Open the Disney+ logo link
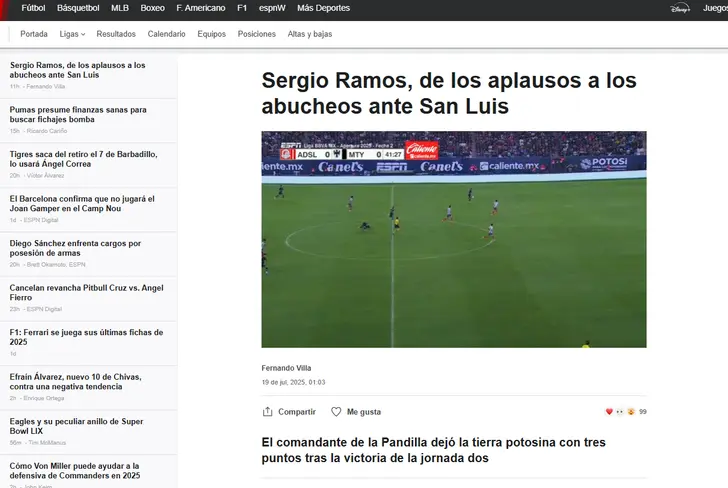 point(680,8)
